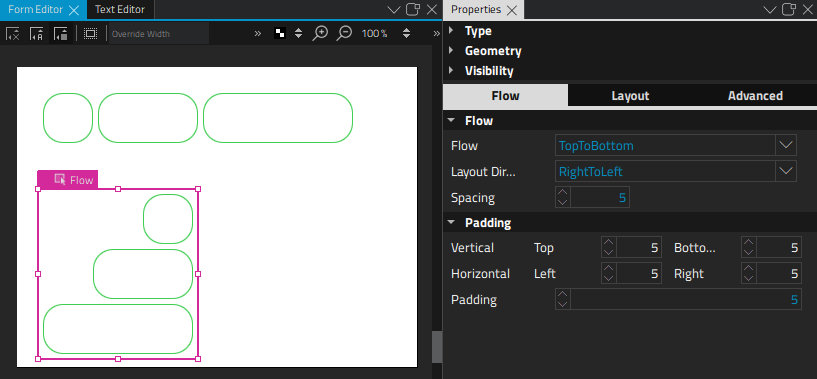Click the checkerboard background color swatch
Screen dimensions: 817x379
coord(280,33)
